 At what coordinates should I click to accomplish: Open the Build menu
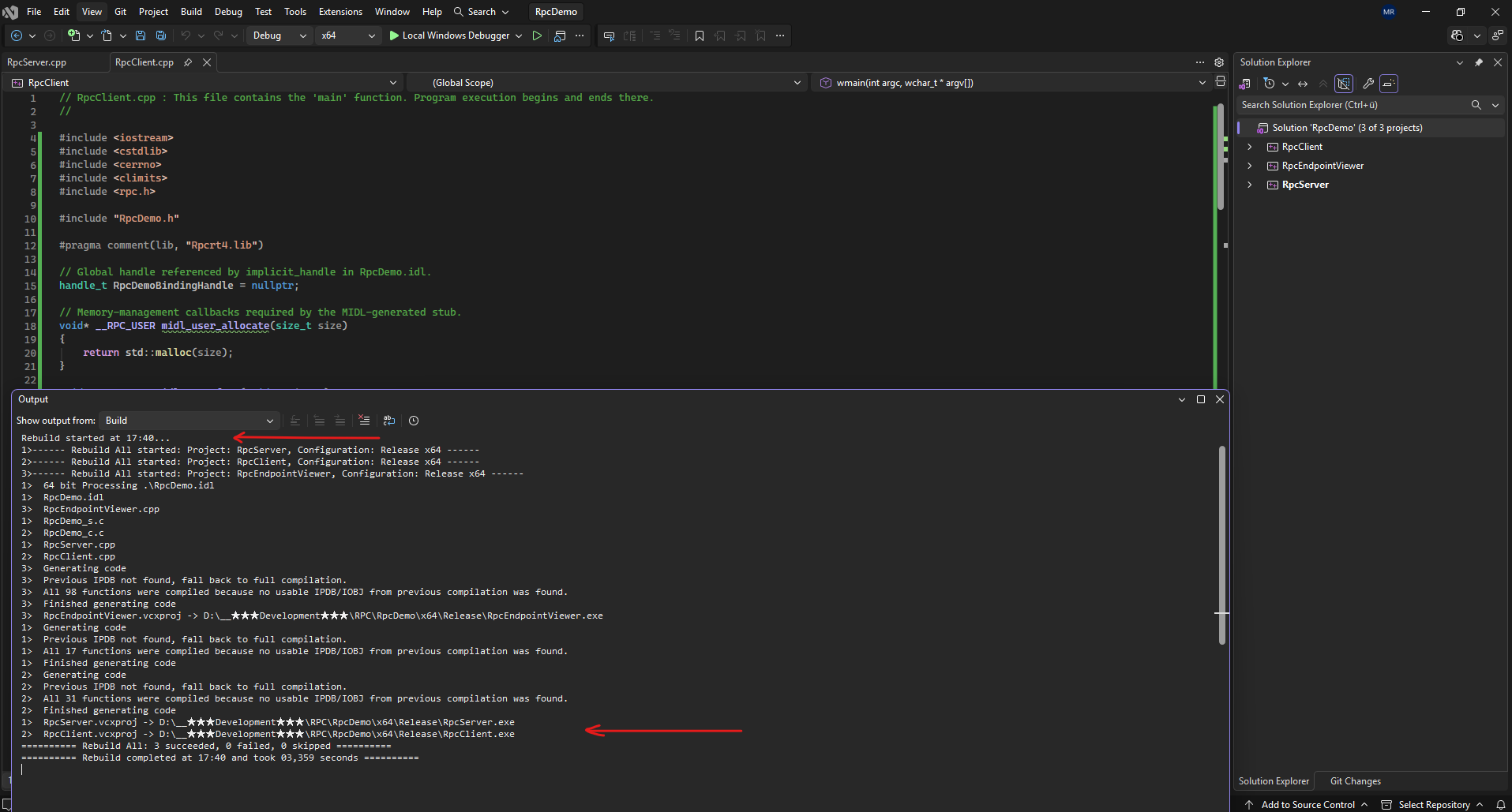(191, 12)
